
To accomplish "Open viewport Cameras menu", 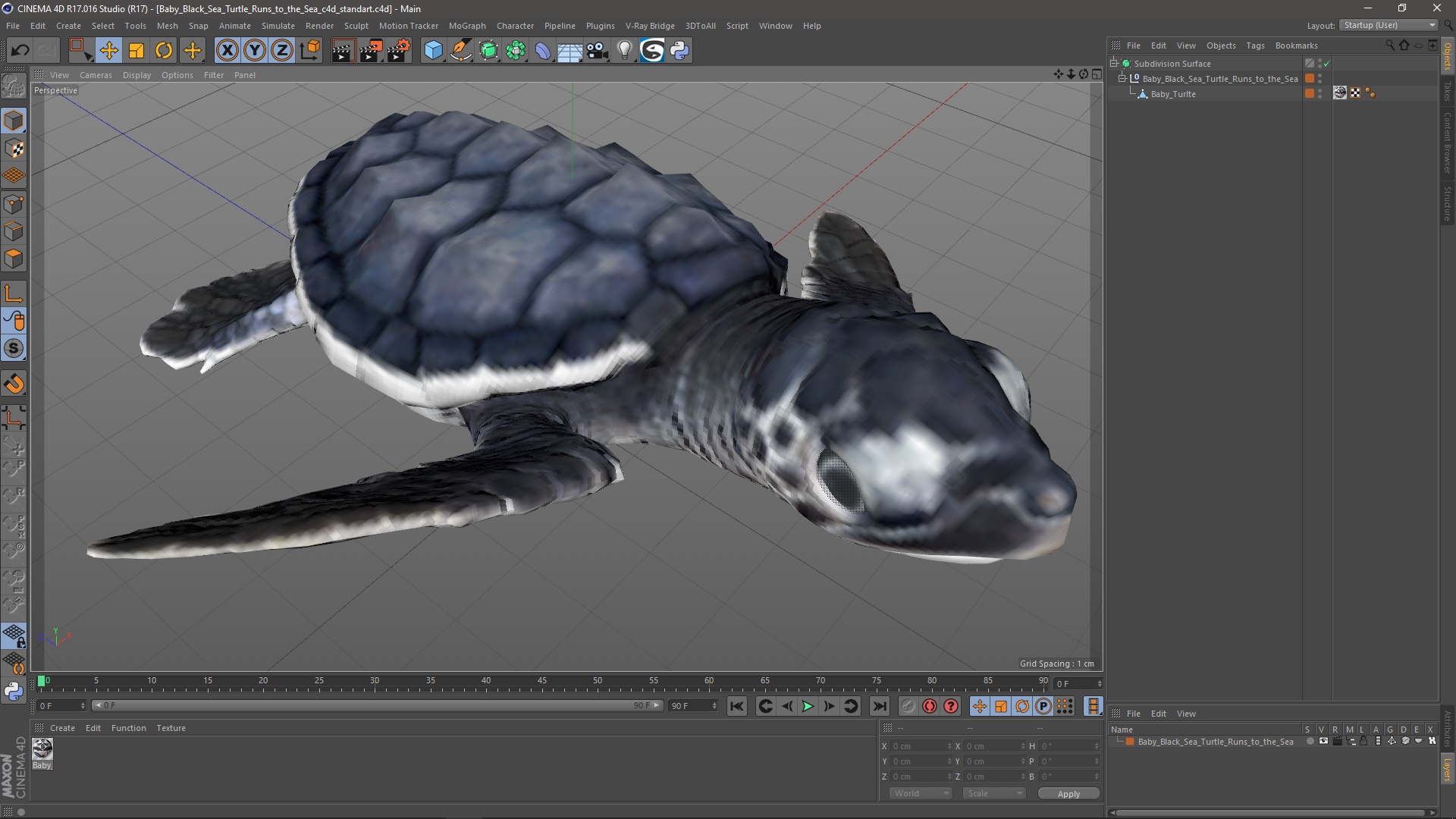I will 96,75.
